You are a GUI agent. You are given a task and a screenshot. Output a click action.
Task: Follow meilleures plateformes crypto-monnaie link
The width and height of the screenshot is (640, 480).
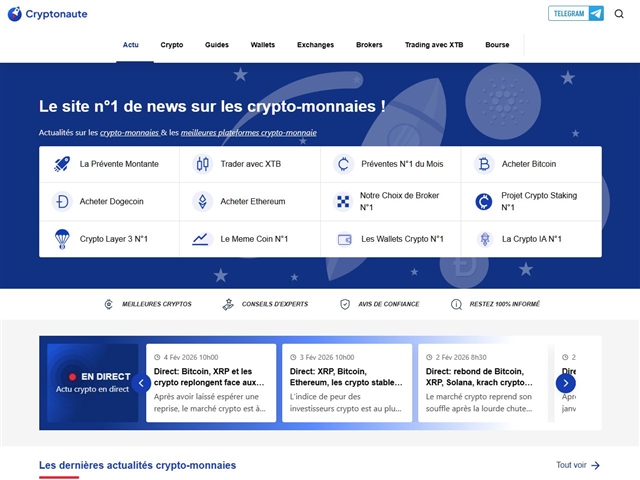tap(249, 133)
